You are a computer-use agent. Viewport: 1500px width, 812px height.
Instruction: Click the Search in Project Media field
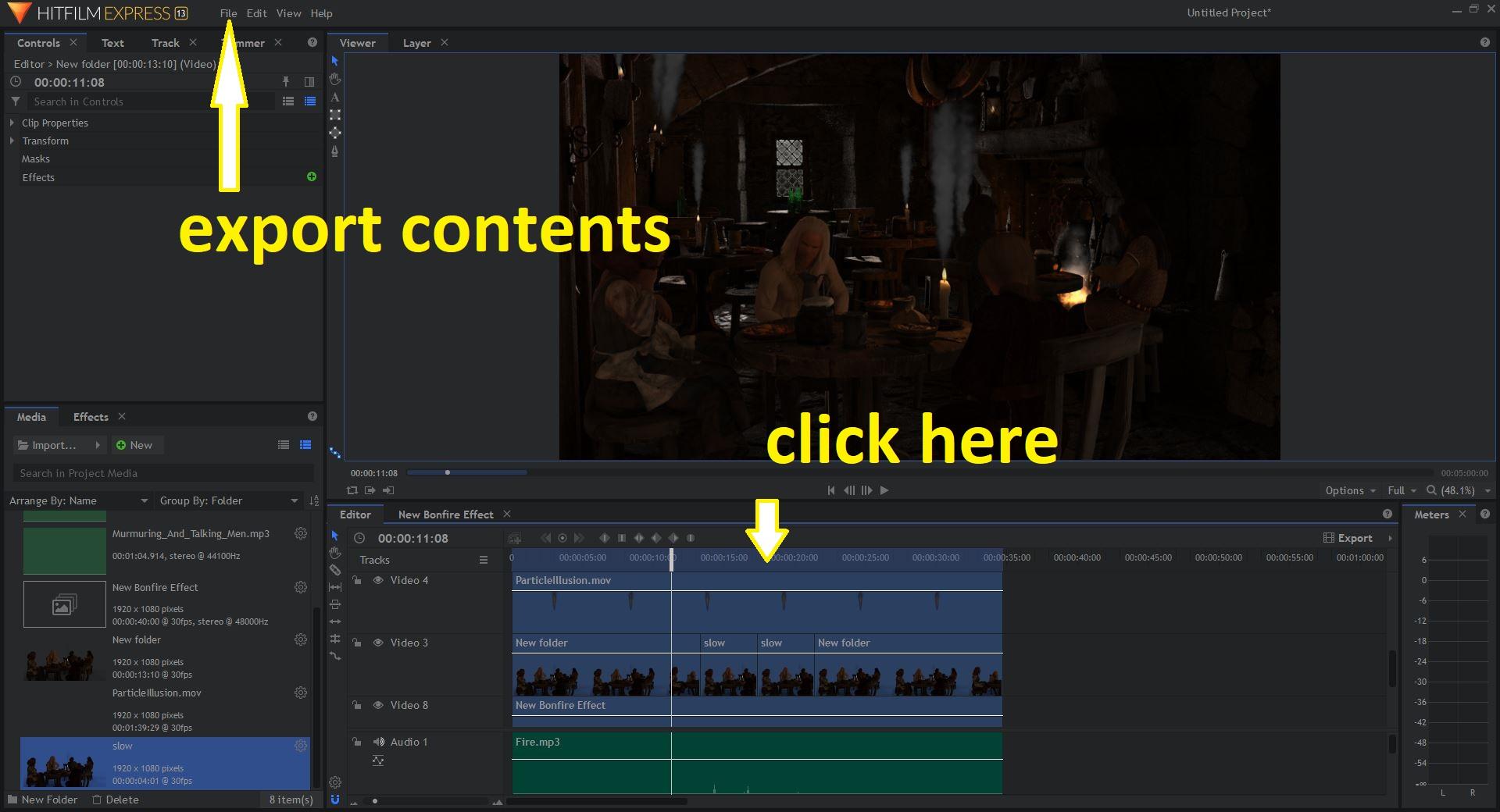pyautogui.click(x=163, y=473)
